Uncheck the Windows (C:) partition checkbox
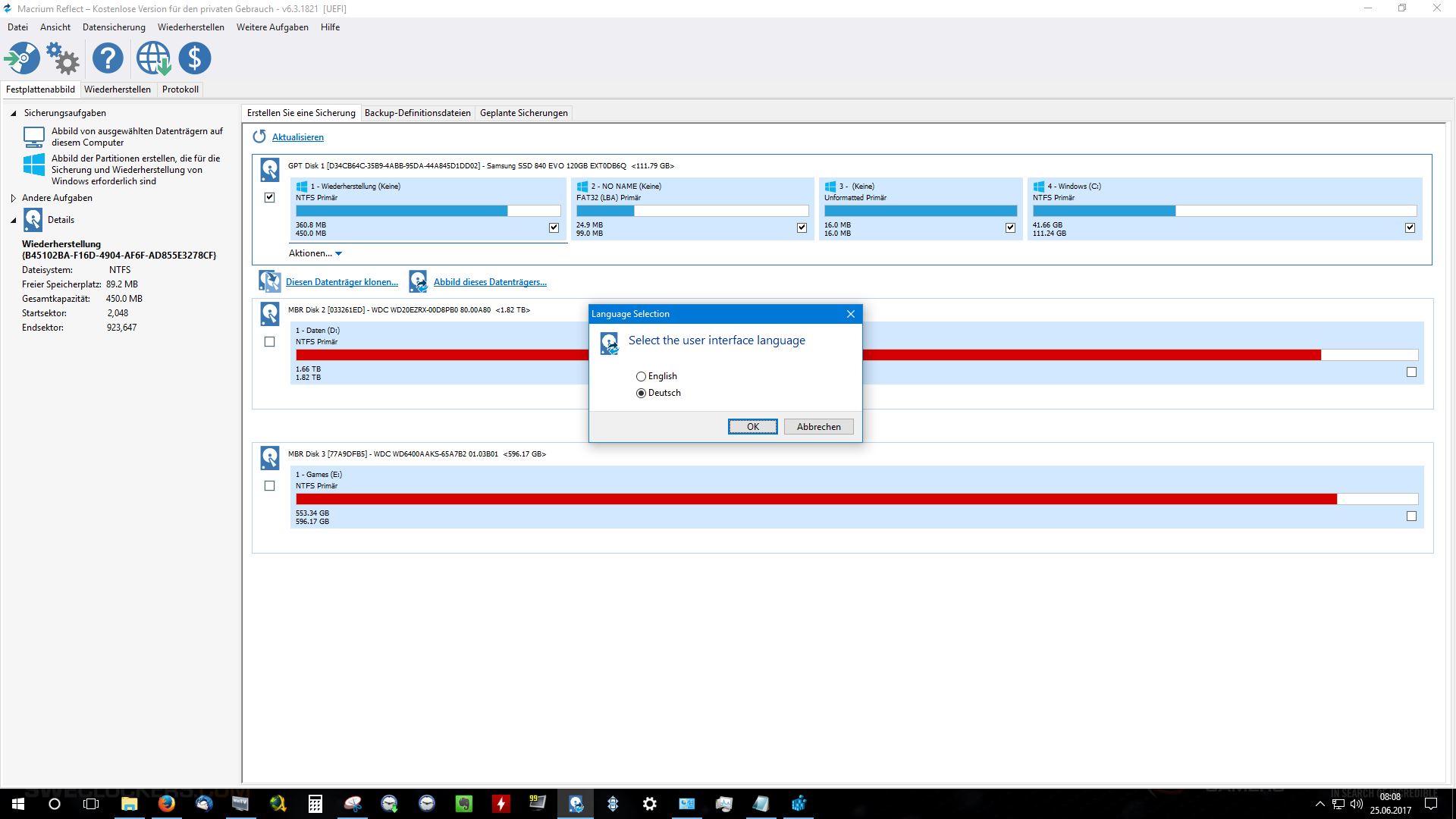The width and height of the screenshot is (1456, 819). [1410, 227]
